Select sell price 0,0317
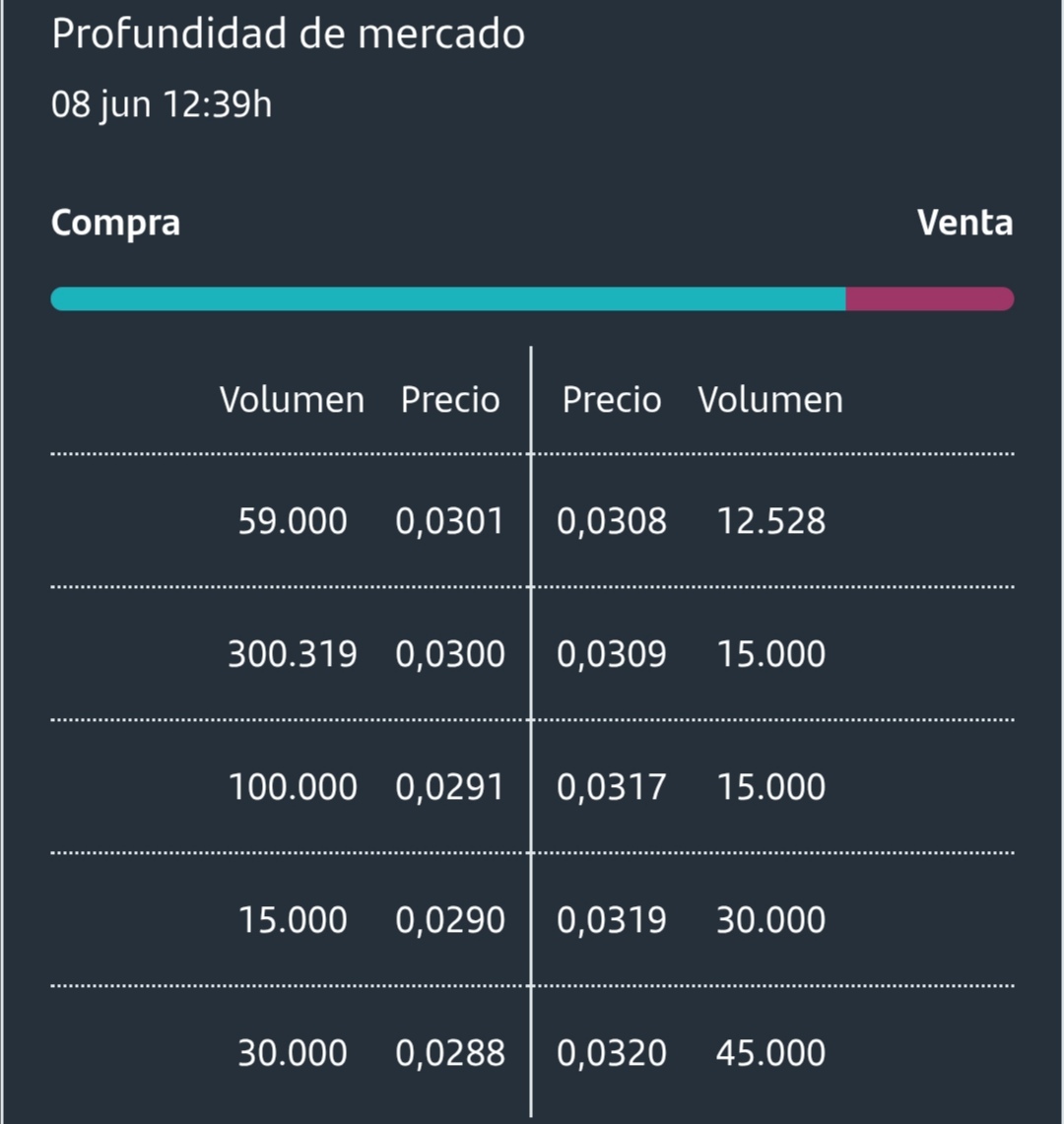 click(612, 787)
